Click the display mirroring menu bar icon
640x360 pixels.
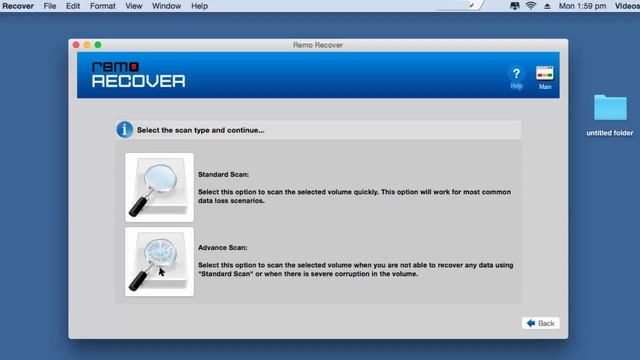pyautogui.click(x=515, y=6)
